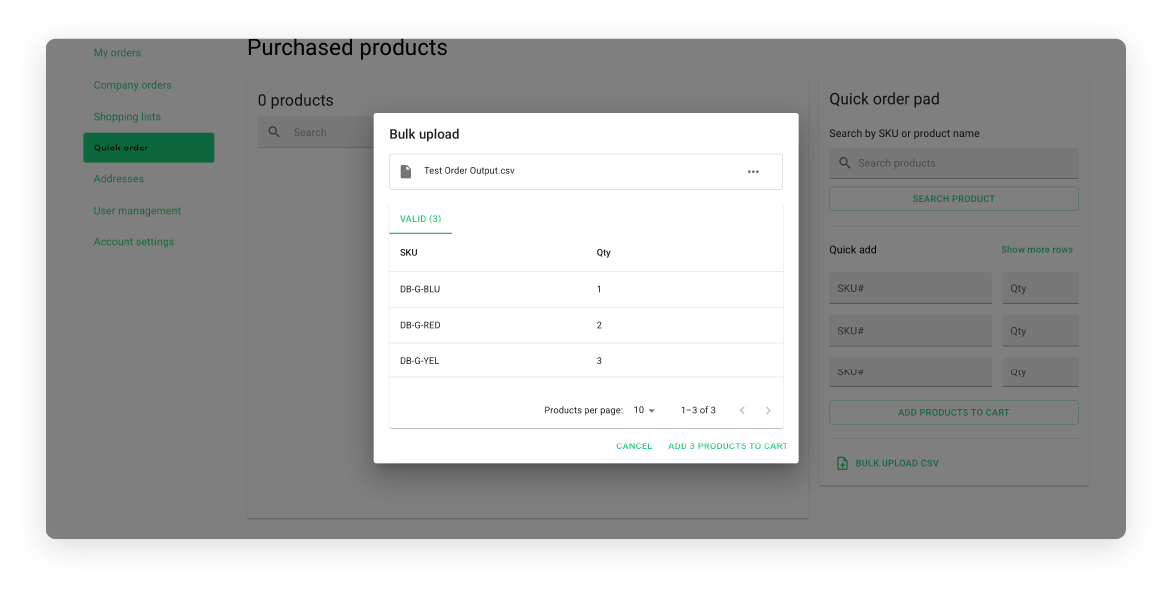Image resolution: width=1172 pixels, height=592 pixels.
Task: Select Quick order in sidebar
Action: coord(149,148)
